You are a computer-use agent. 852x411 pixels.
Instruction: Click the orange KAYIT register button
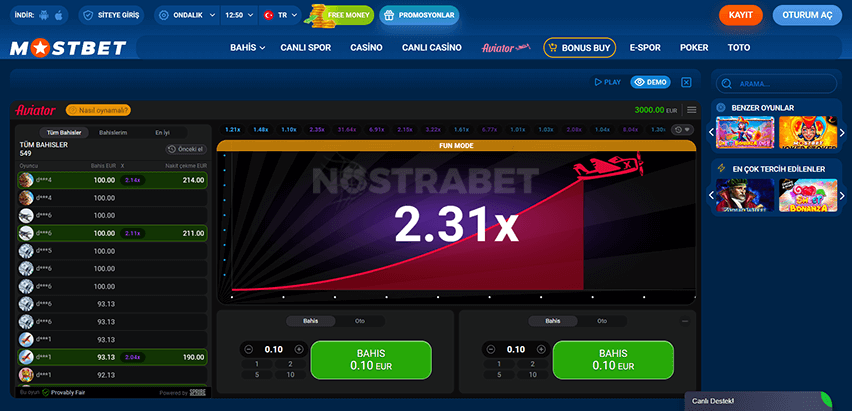pos(741,15)
